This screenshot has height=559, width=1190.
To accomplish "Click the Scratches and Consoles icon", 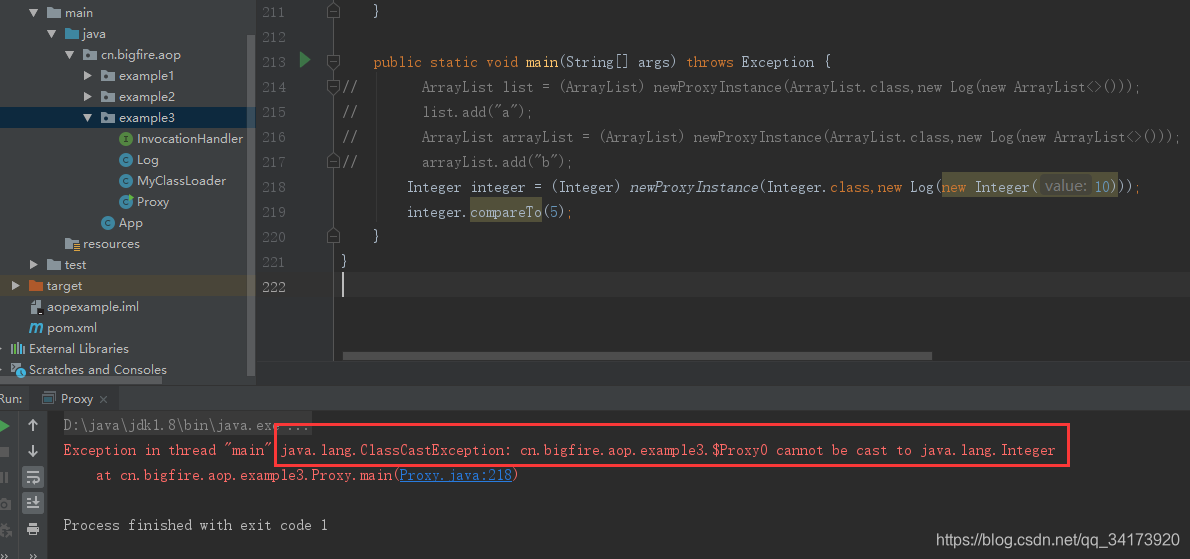I will tap(17, 370).
